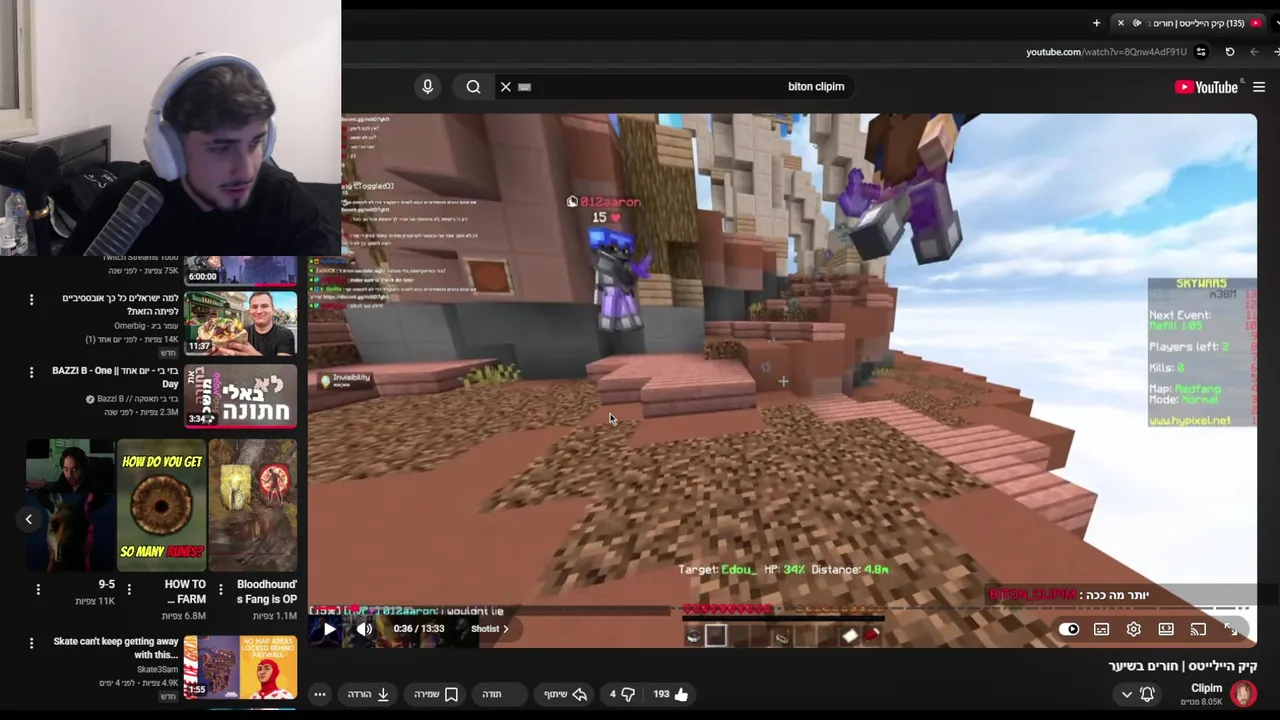Screen dimensions: 1280x720
Task: Click the YouTube search magnifier button
Action: coord(473,87)
